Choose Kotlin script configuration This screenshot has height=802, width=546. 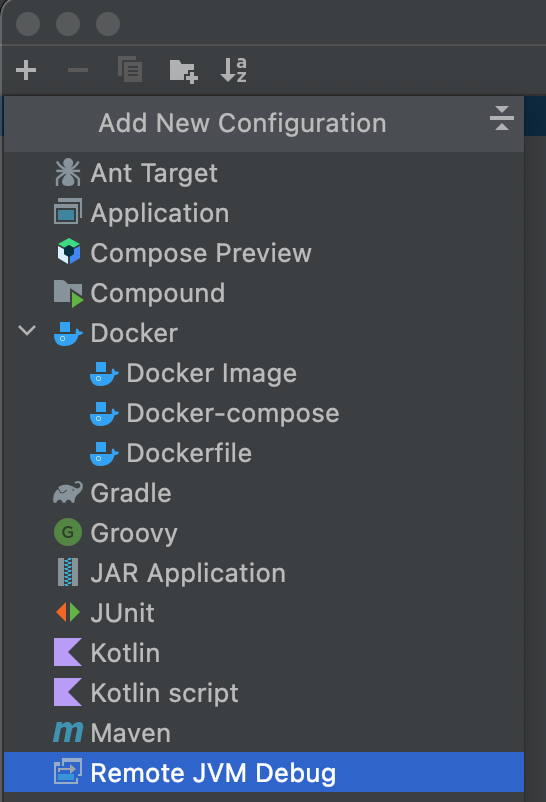[164, 693]
